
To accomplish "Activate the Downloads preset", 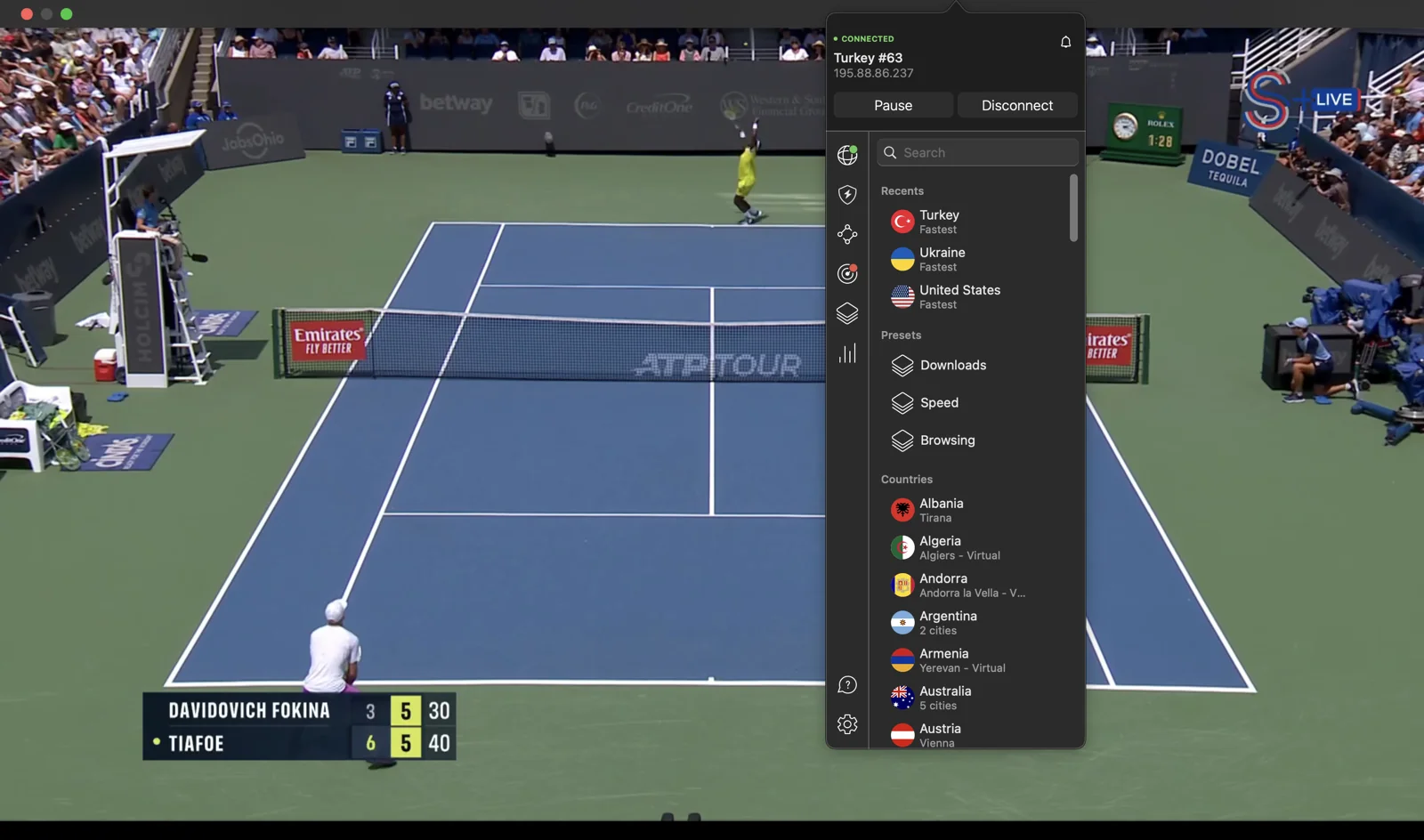I will 952,366.
